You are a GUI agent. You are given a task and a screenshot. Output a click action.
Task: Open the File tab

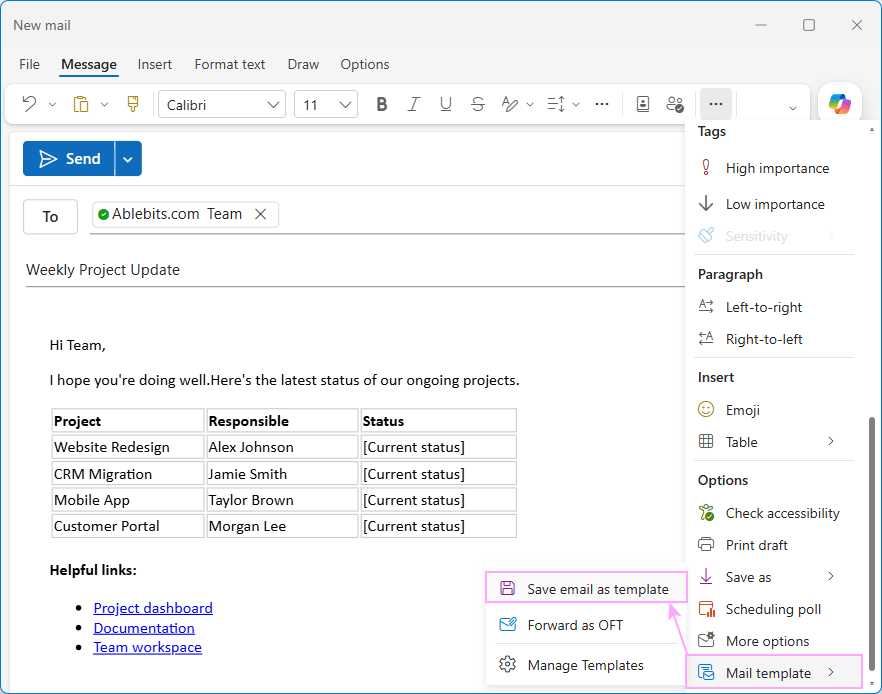(x=29, y=64)
